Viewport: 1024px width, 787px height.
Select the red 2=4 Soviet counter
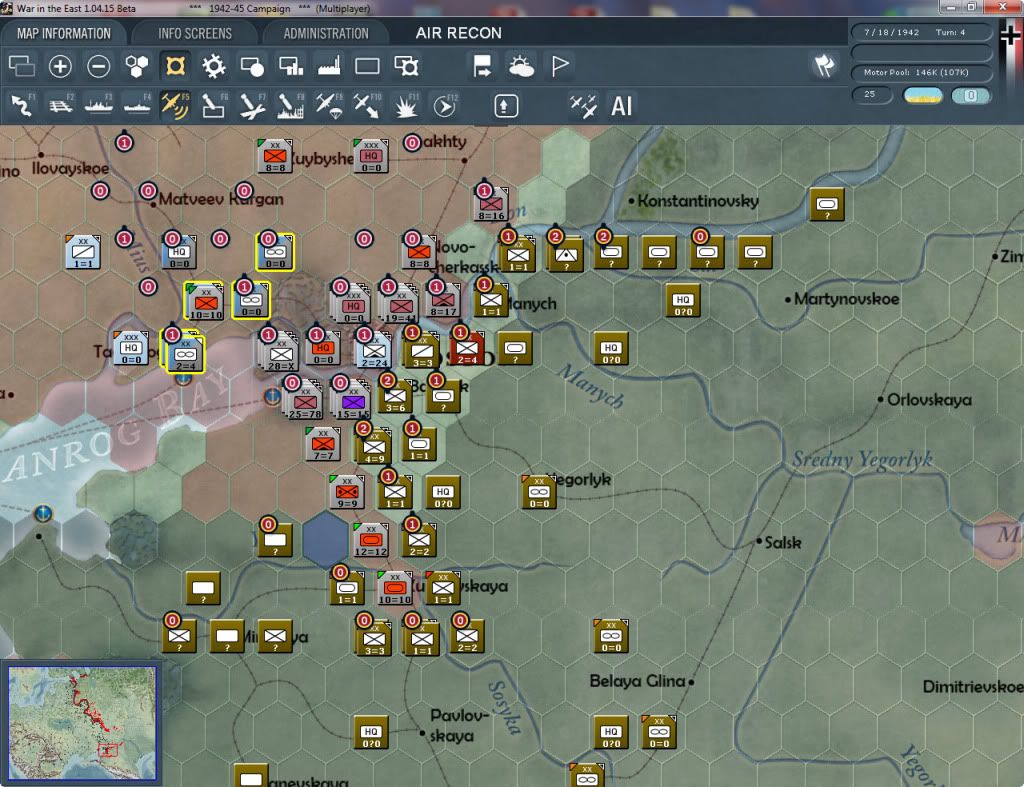pos(467,348)
